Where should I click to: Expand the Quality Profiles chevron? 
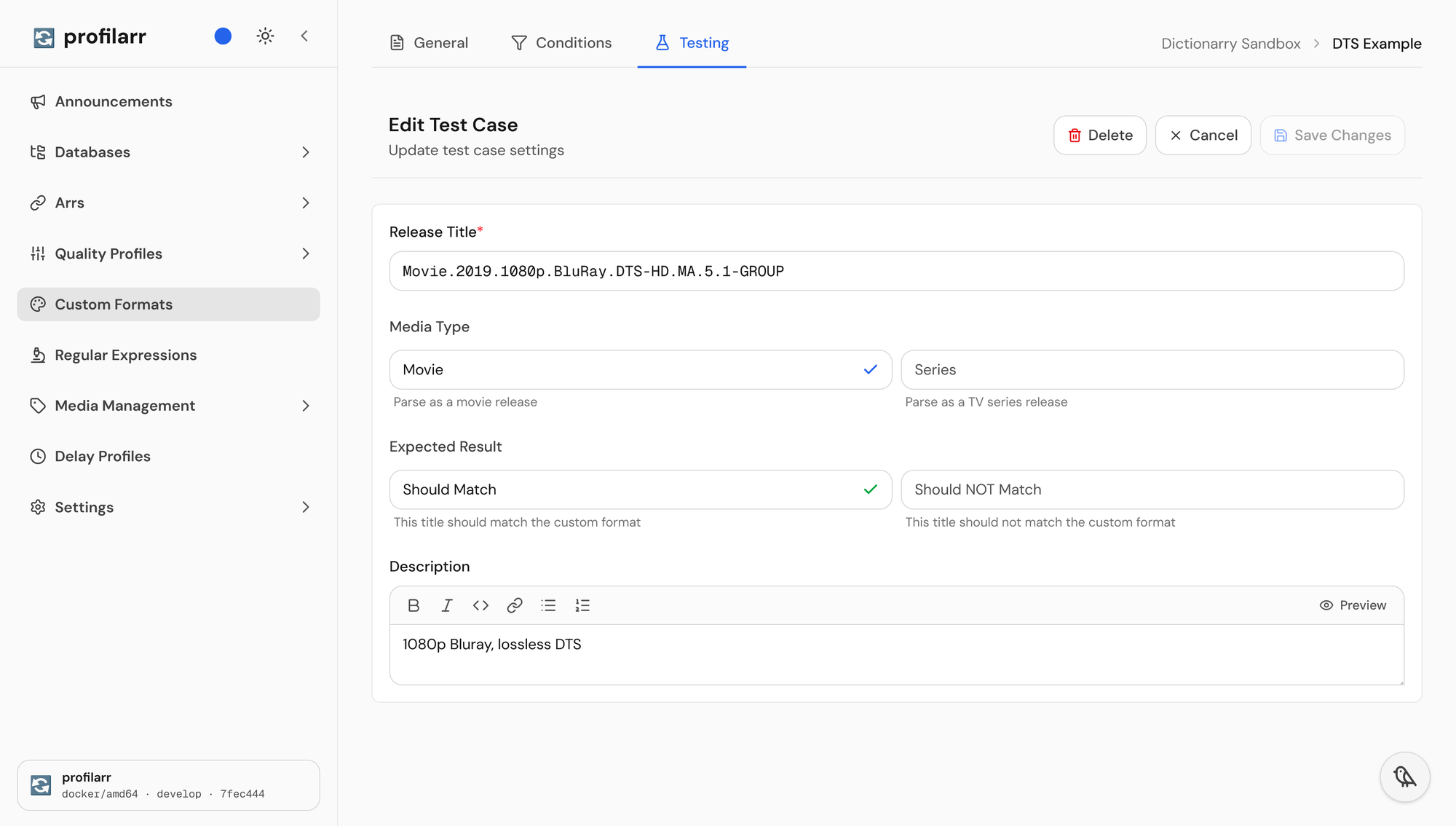306,253
